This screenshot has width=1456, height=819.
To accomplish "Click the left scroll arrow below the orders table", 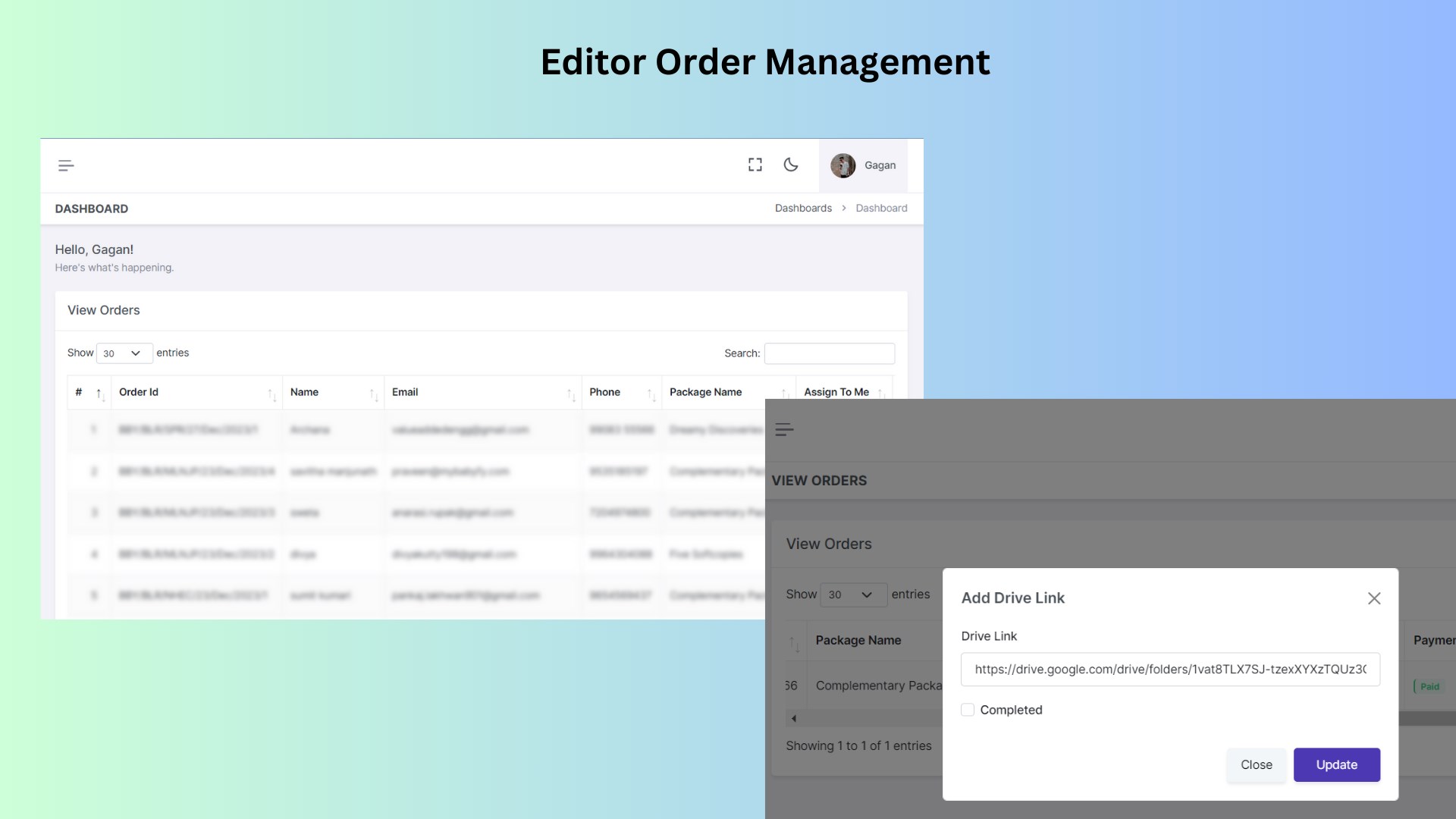I will (794, 718).
